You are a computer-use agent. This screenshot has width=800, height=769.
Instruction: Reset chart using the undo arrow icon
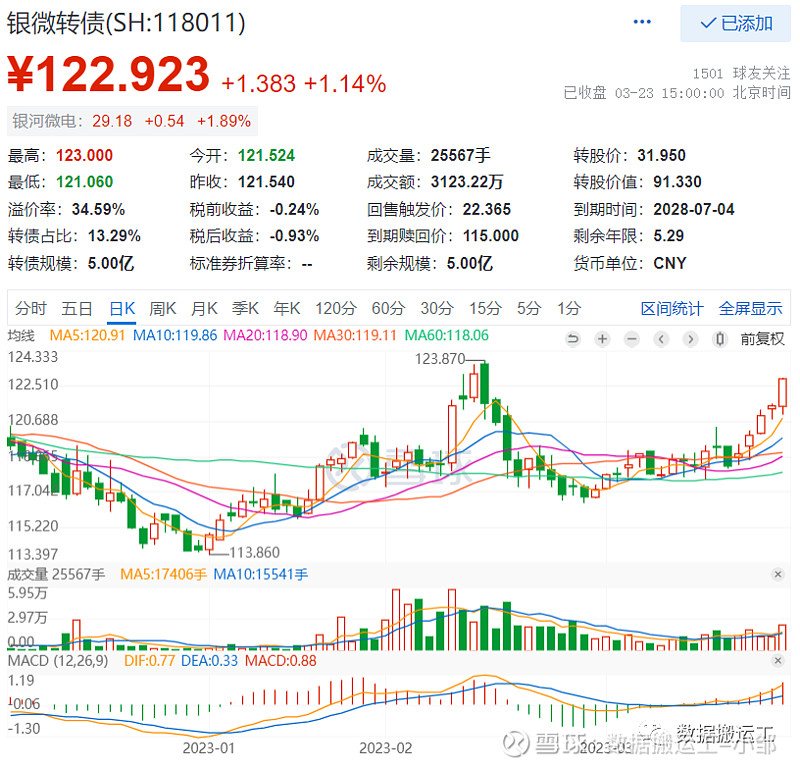pos(573,339)
